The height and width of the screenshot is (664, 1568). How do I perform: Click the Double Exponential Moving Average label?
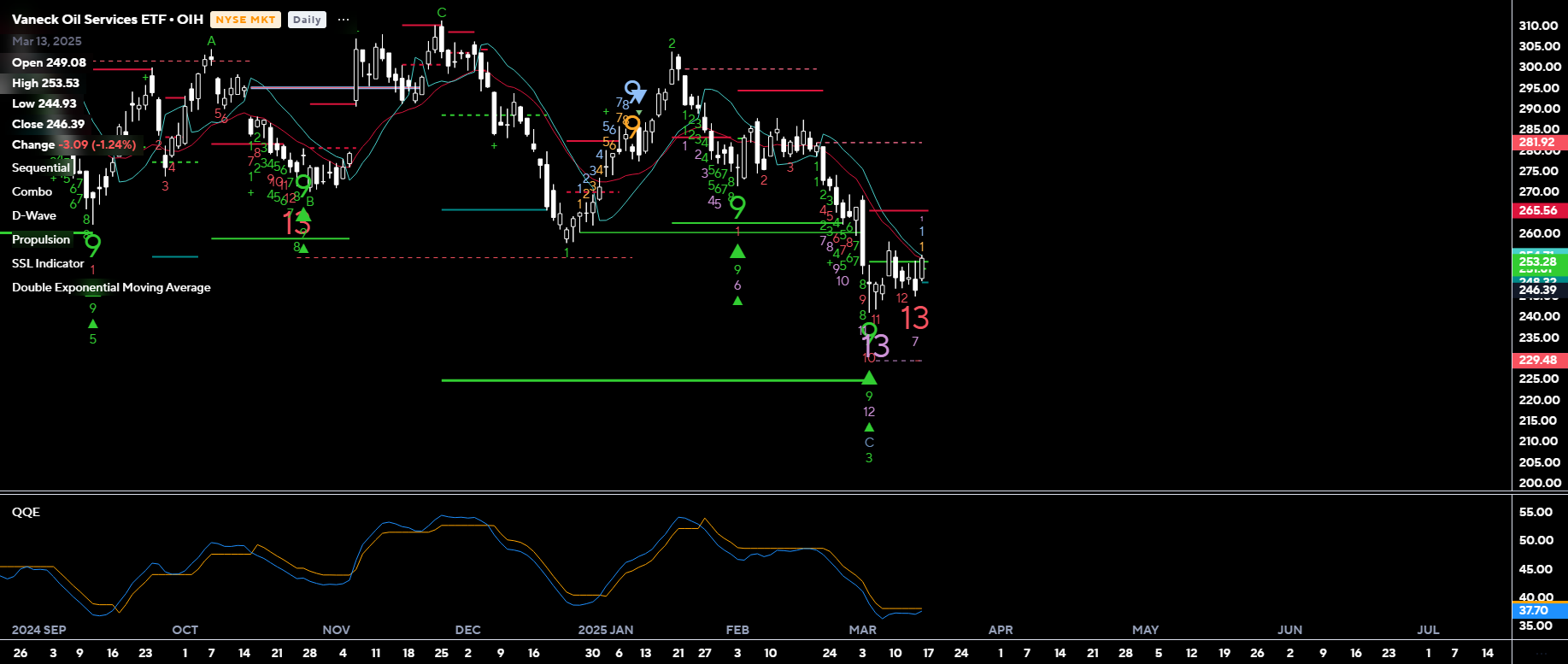coord(111,288)
